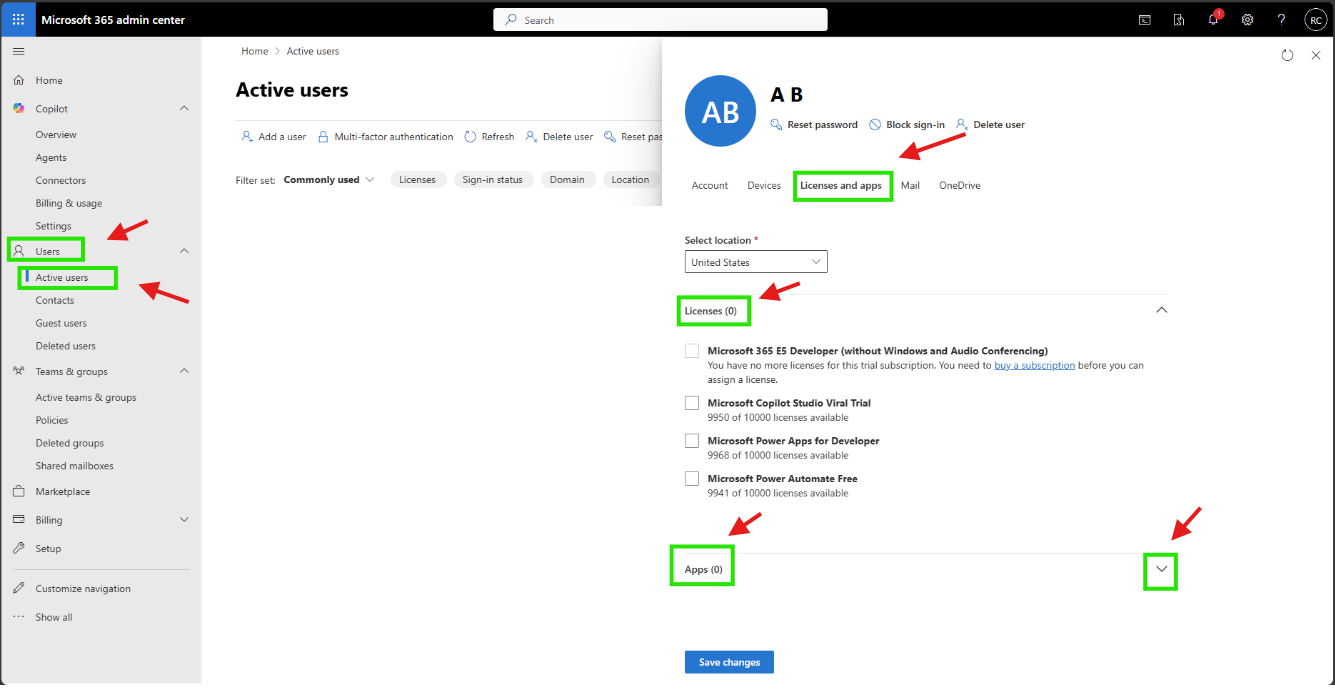The height and width of the screenshot is (696, 1335).
Task: Click the Delete user icon in panel
Action: (x=962, y=124)
